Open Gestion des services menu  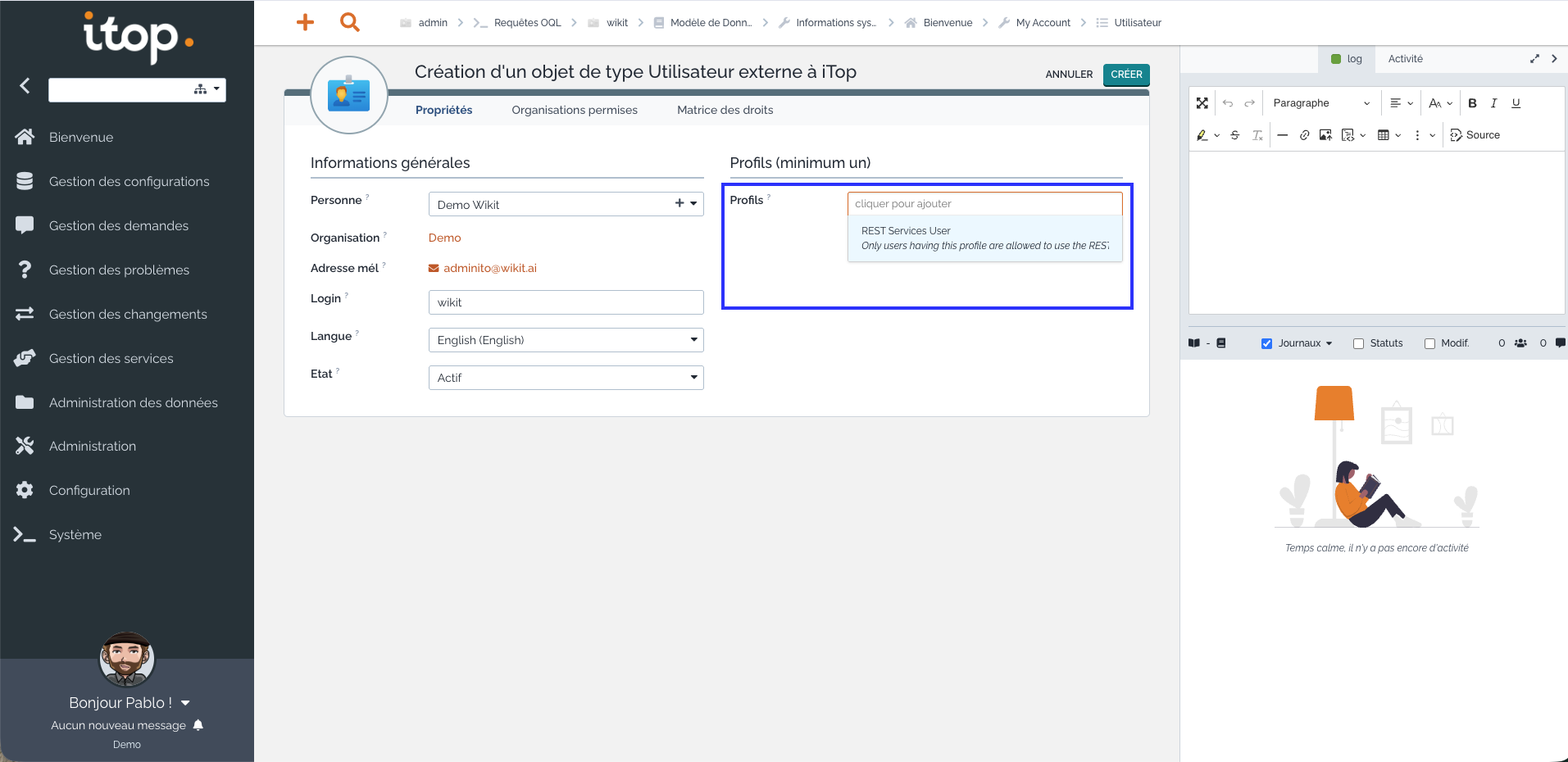pos(111,358)
